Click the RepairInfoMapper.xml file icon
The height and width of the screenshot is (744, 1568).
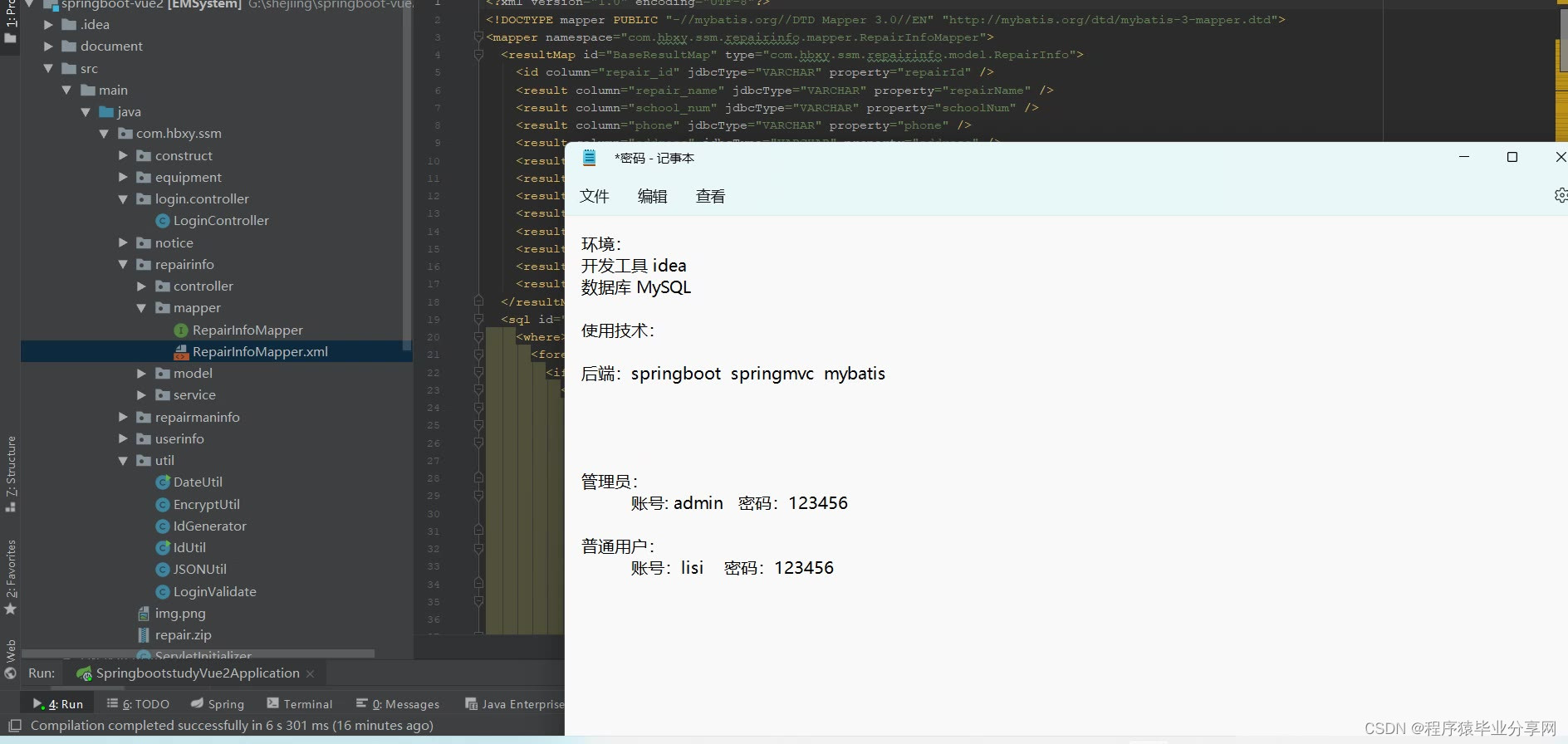pyautogui.click(x=181, y=352)
